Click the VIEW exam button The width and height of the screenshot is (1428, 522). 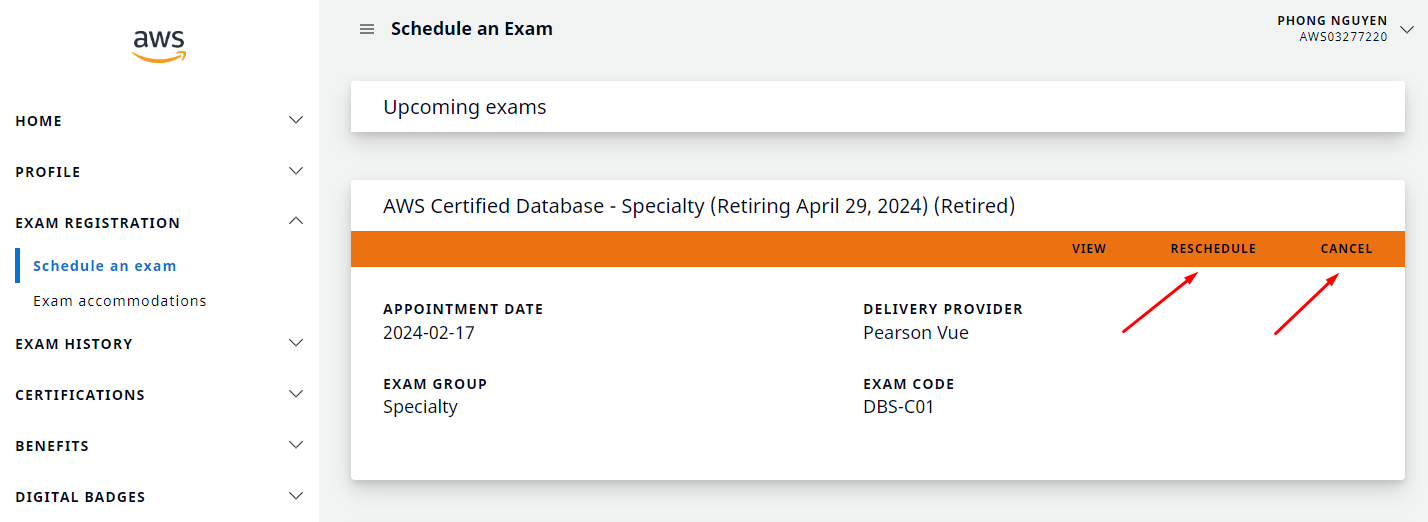point(1089,249)
